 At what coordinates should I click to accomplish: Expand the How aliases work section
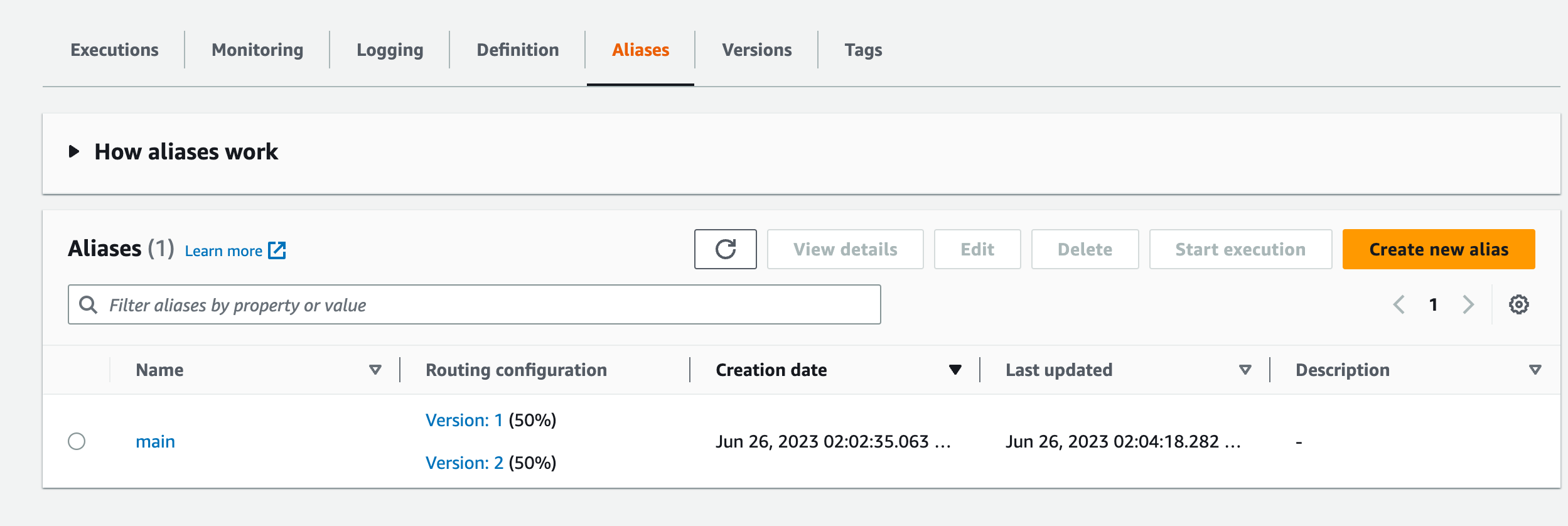coord(74,152)
